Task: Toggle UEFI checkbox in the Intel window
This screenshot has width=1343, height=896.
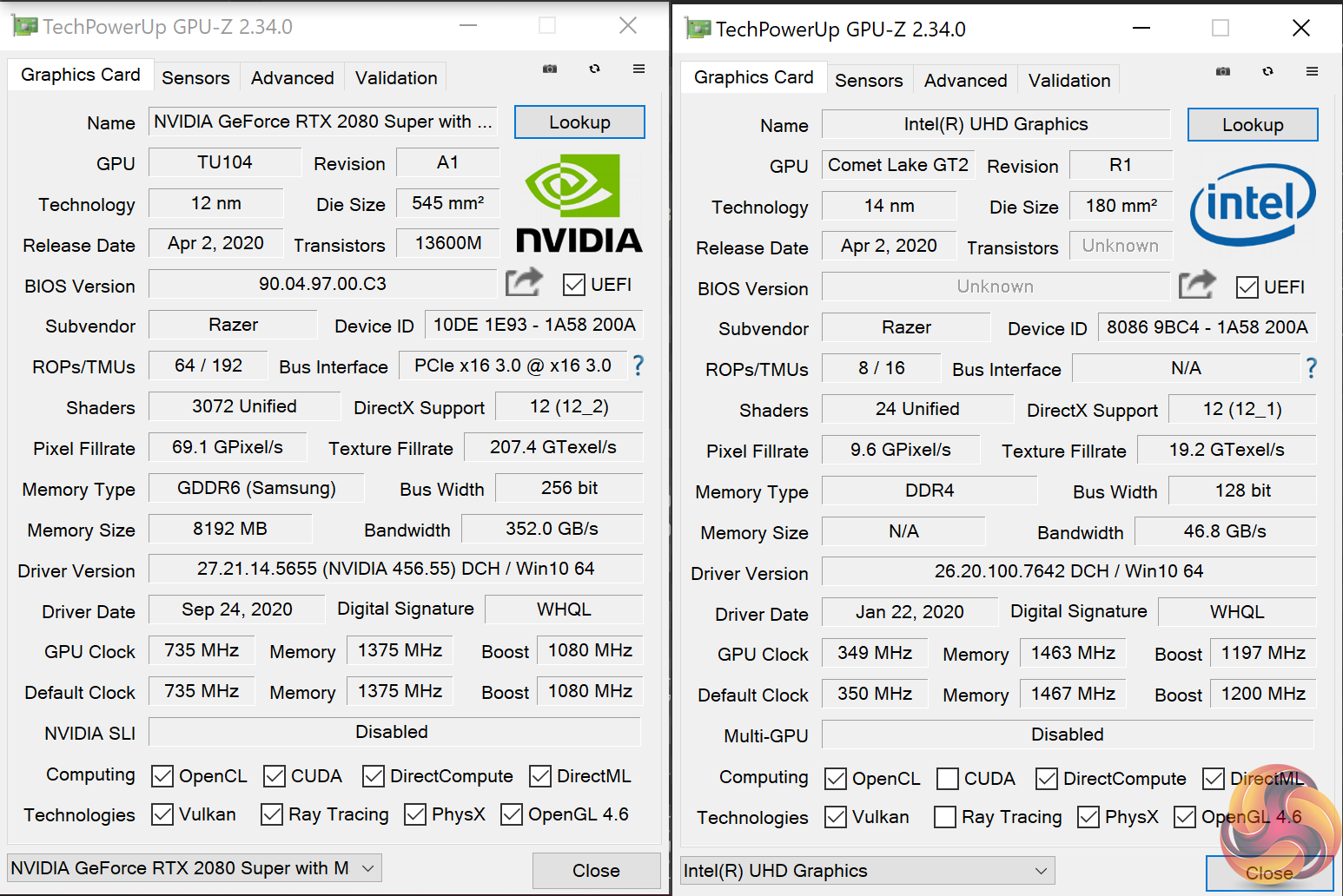Action: point(1247,287)
